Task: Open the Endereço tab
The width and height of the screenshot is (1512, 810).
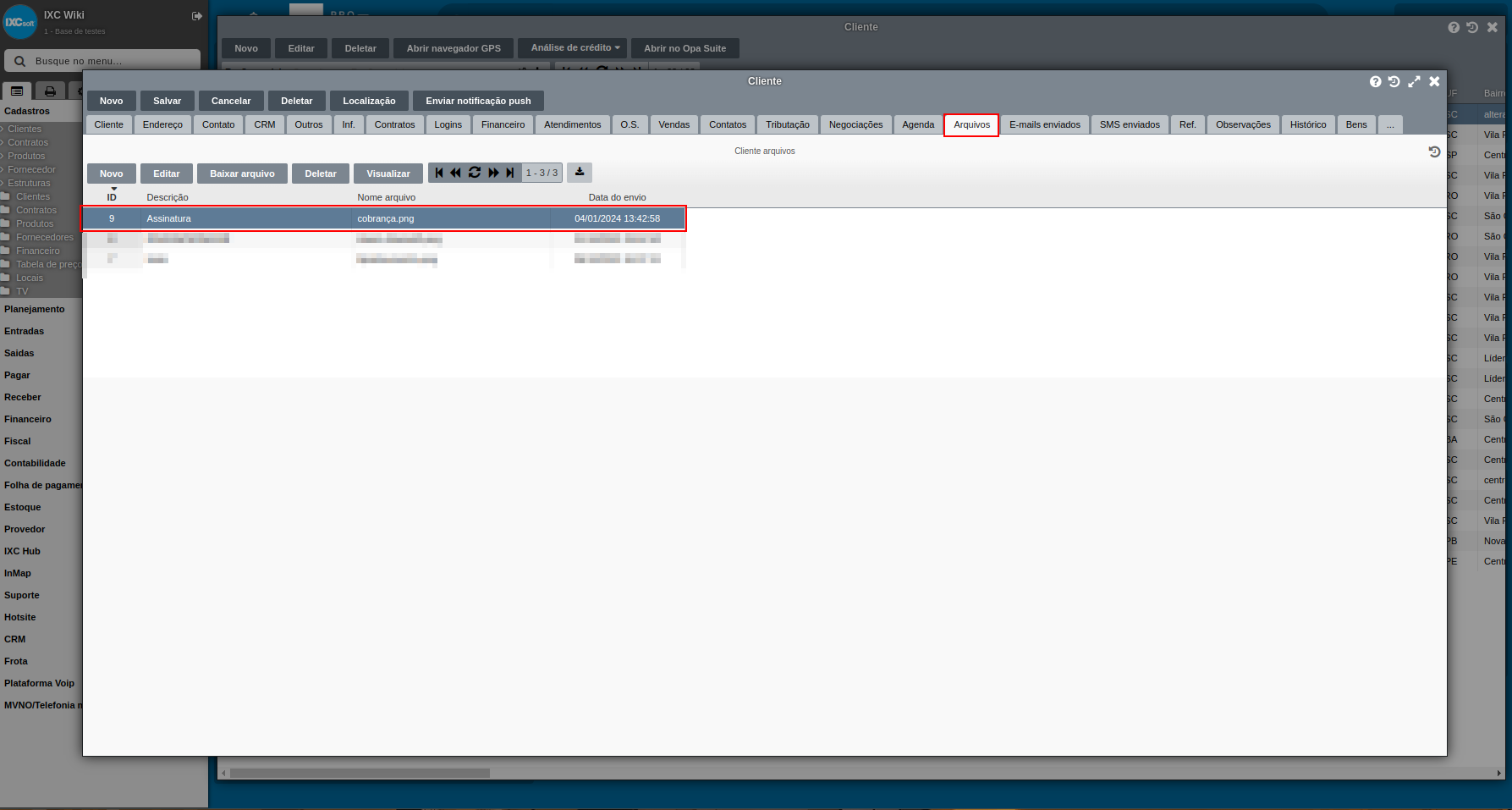Action: [x=162, y=124]
